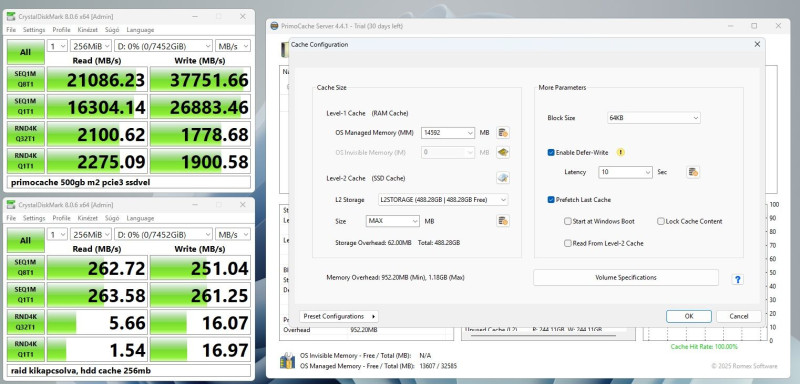800x384 pixels.
Task: Click calculator icon beside L2 Size field
Action: click(x=503, y=221)
